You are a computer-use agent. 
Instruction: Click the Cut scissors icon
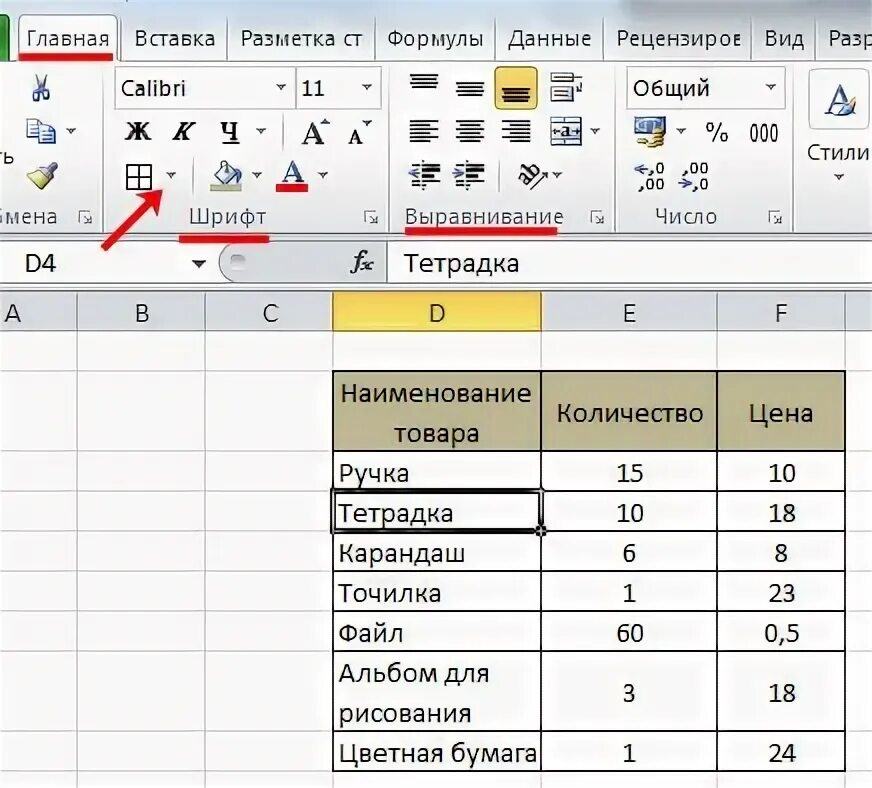click(x=41, y=88)
